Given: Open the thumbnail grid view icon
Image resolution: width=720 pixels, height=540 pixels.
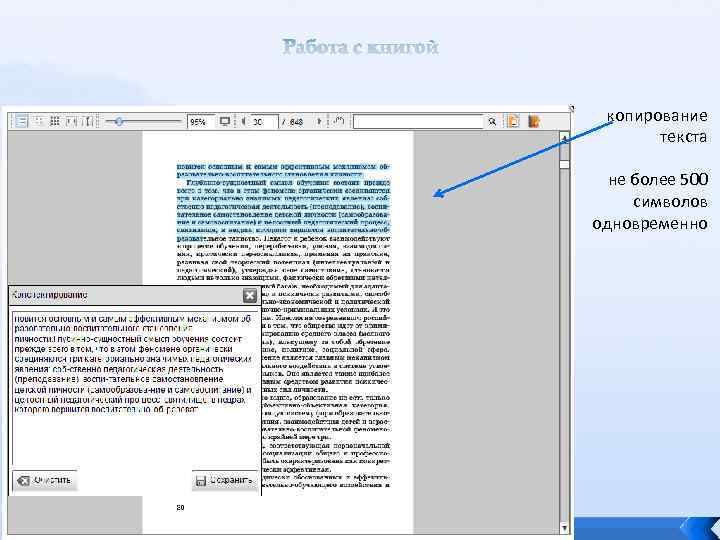Looking at the screenshot, I should (x=55, y=121).
